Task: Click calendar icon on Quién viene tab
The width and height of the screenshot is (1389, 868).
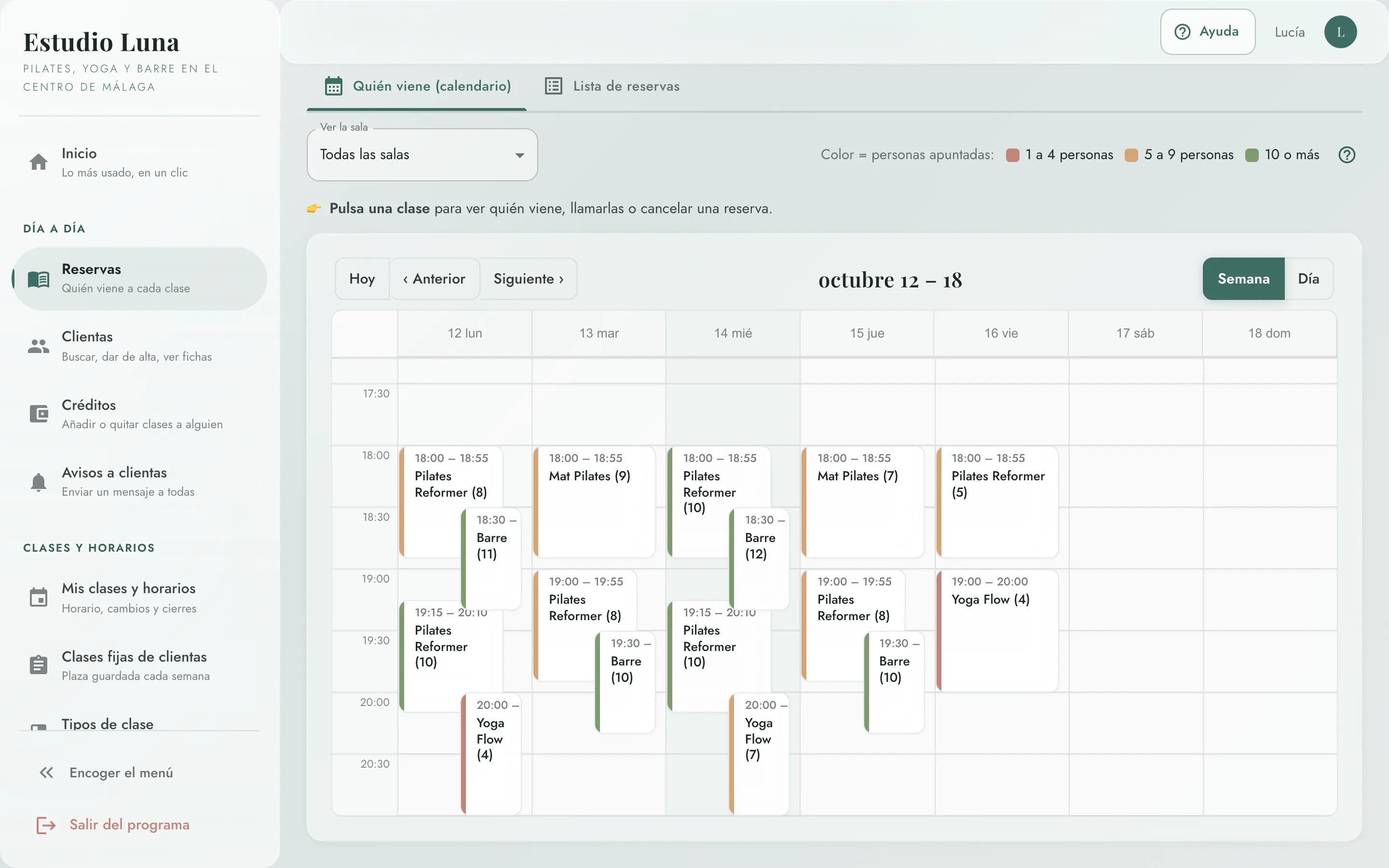Action: point(333,86)
